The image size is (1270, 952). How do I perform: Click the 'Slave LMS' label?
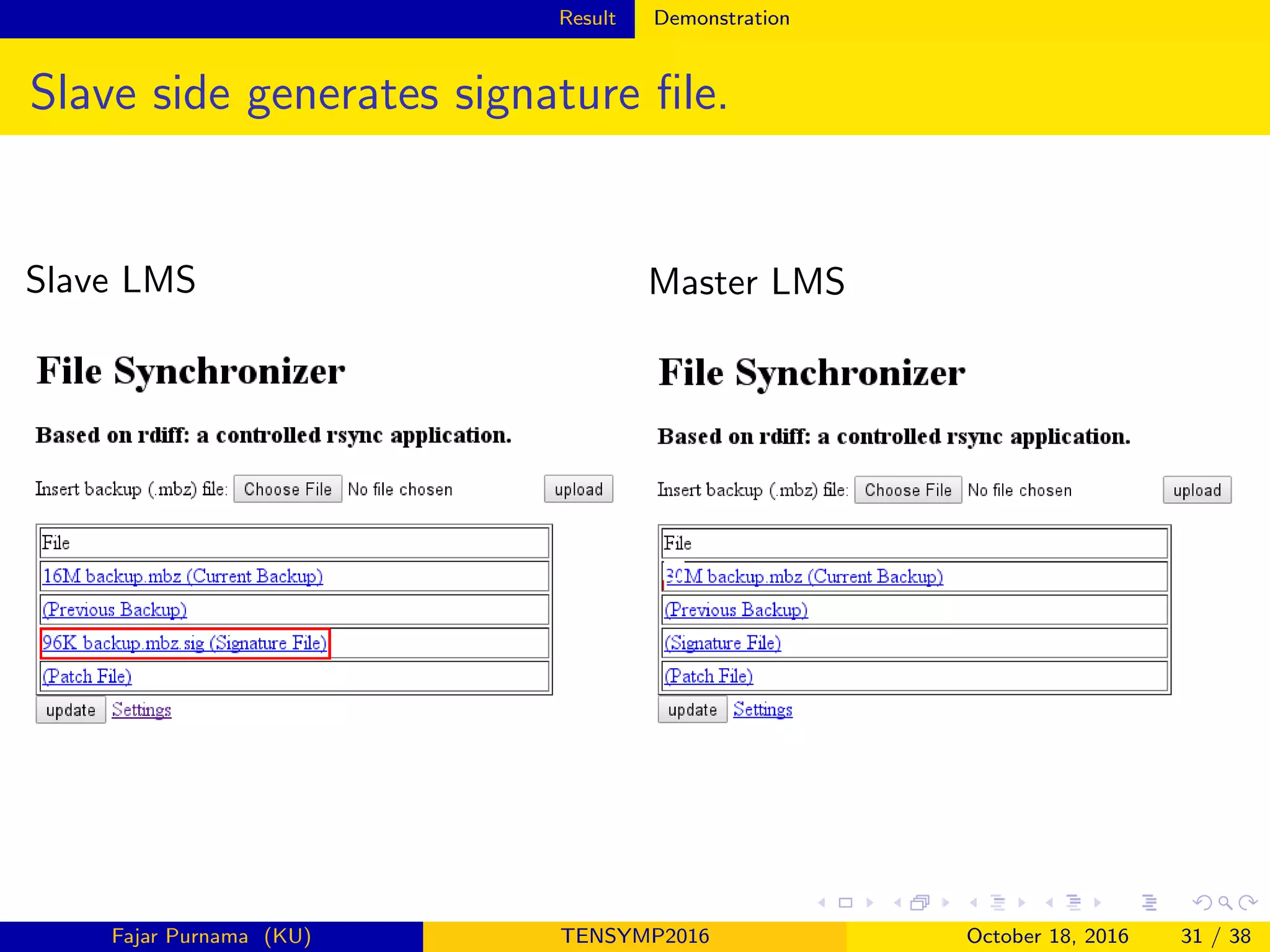(111, 280)
